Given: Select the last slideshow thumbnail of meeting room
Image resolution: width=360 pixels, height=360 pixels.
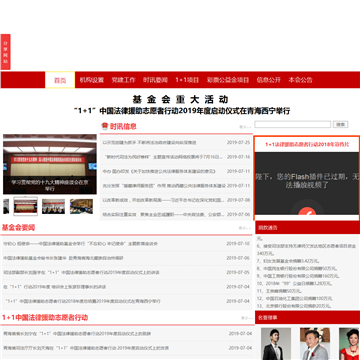Looking at the screenshot, I should coord(81,206).
